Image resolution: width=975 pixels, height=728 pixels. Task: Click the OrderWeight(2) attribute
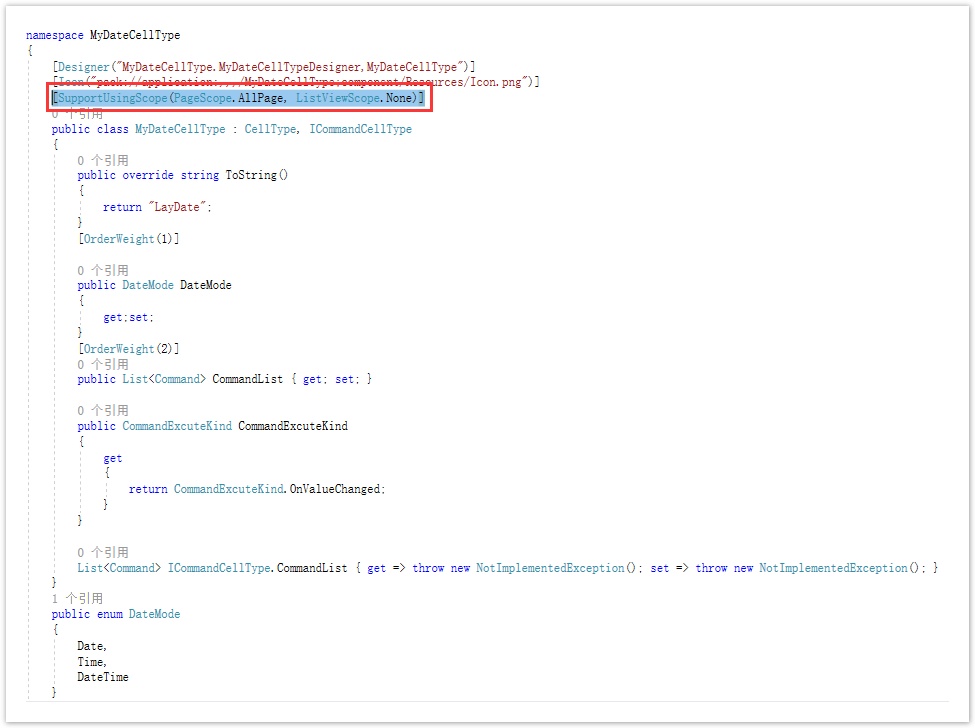(128, 349)
